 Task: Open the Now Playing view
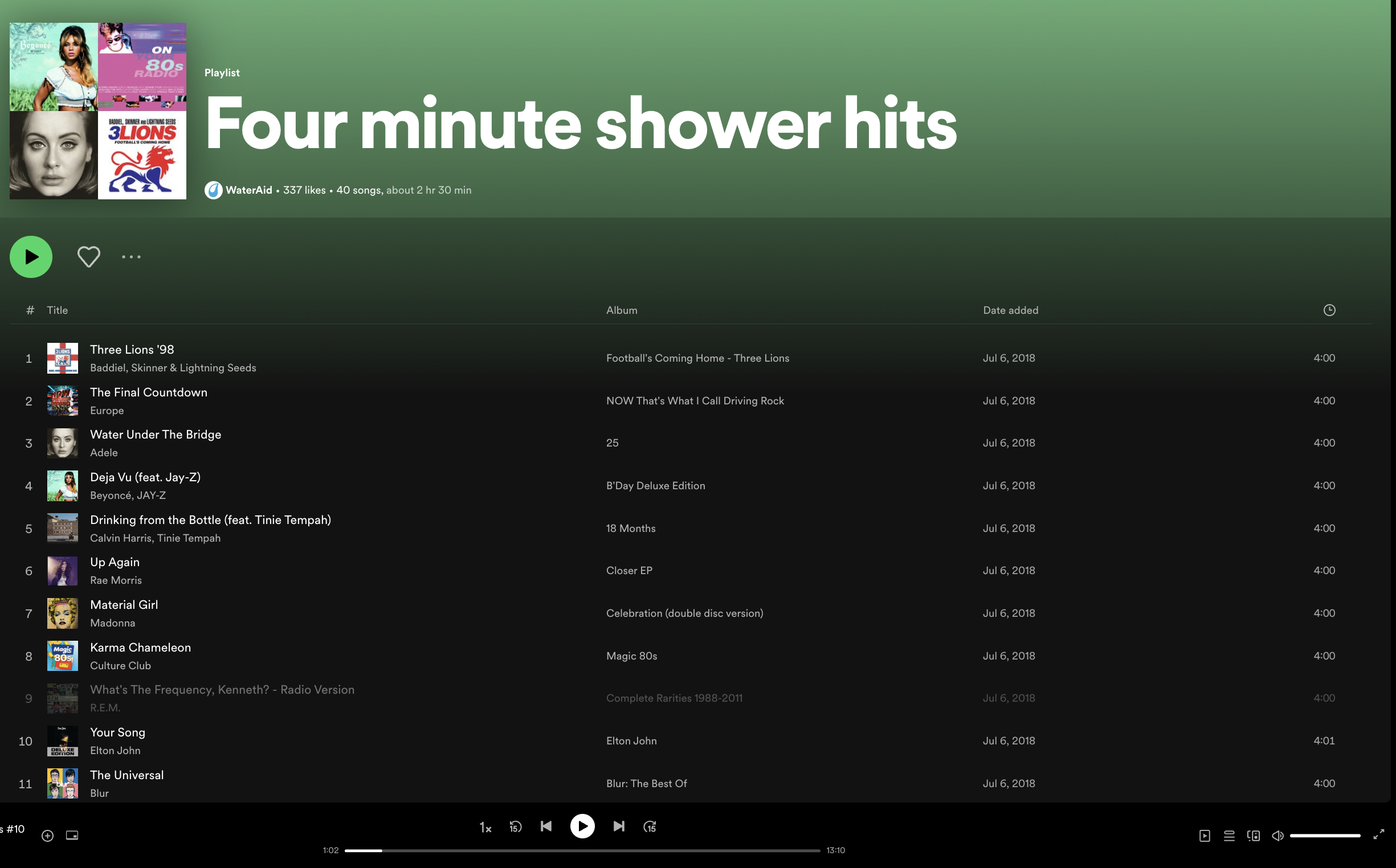(x=1204, y=836)
